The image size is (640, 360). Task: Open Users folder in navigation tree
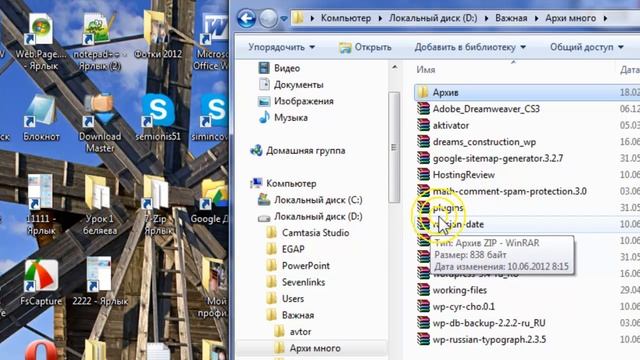coord(285,299)
